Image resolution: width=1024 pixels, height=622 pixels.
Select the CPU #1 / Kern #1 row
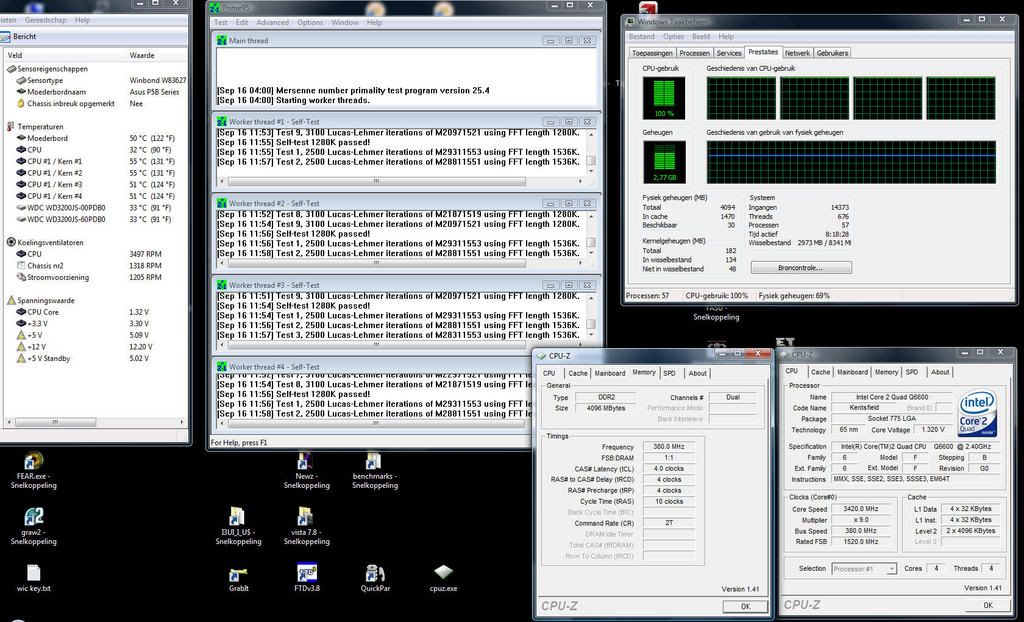tap(96, 161)
